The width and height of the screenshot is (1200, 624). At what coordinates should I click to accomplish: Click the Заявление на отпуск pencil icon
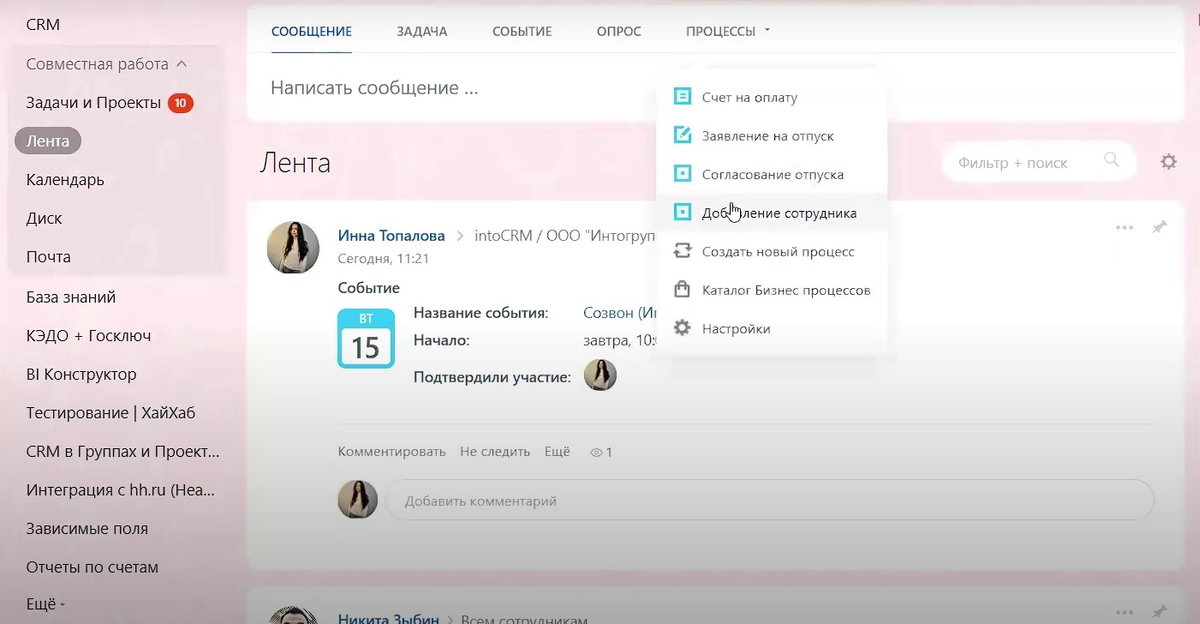pyautogui.click(x=682, y=135)
